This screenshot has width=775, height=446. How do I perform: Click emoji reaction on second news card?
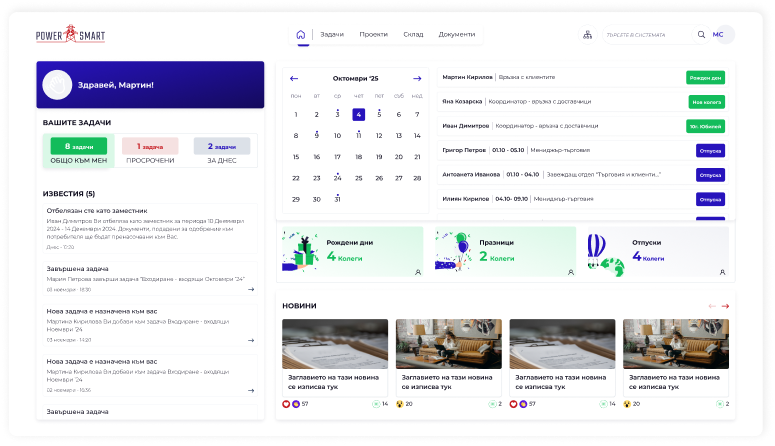click(399, 404)
